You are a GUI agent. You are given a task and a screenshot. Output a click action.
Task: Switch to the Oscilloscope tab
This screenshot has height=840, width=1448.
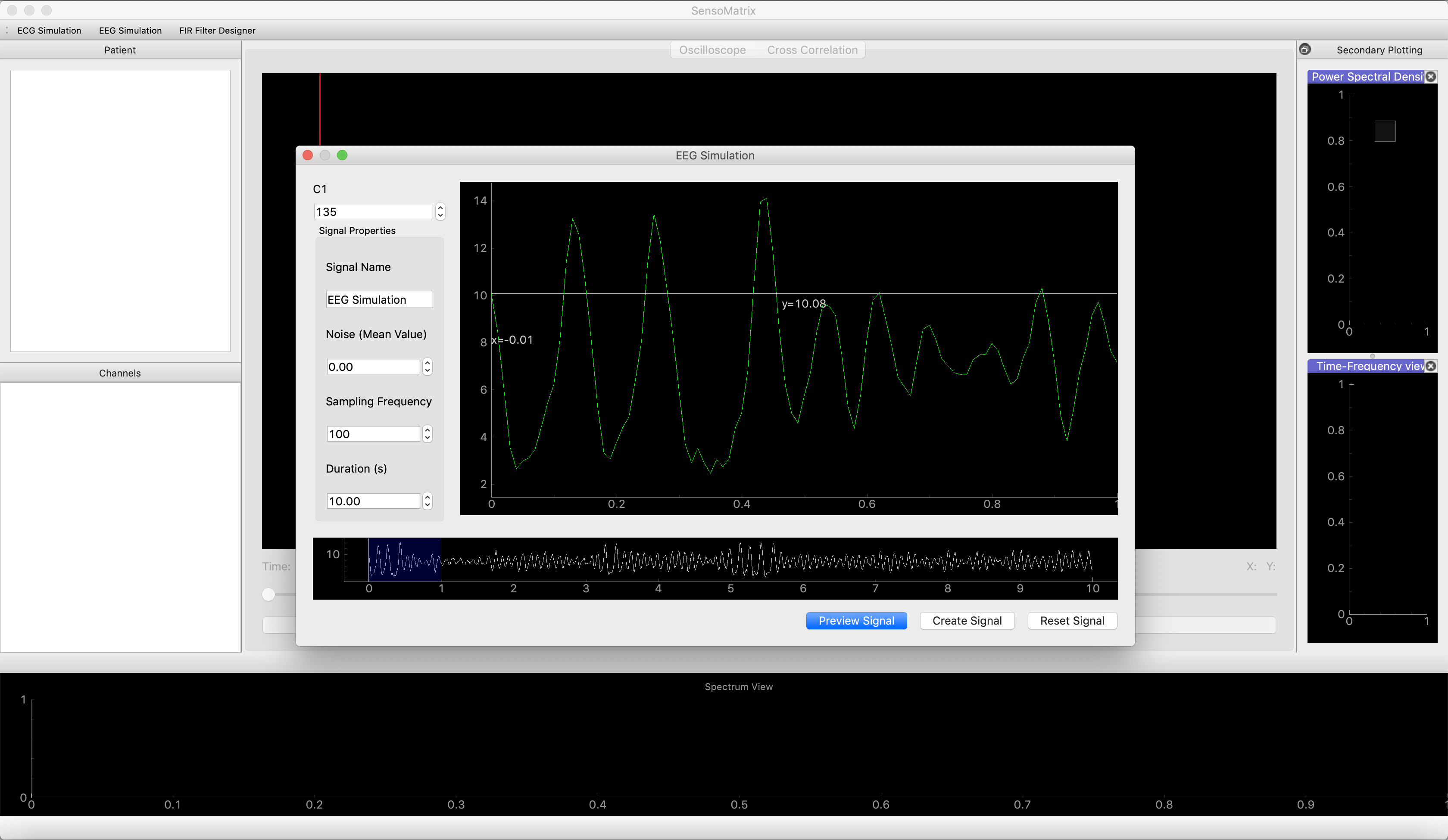coord(712,50)
